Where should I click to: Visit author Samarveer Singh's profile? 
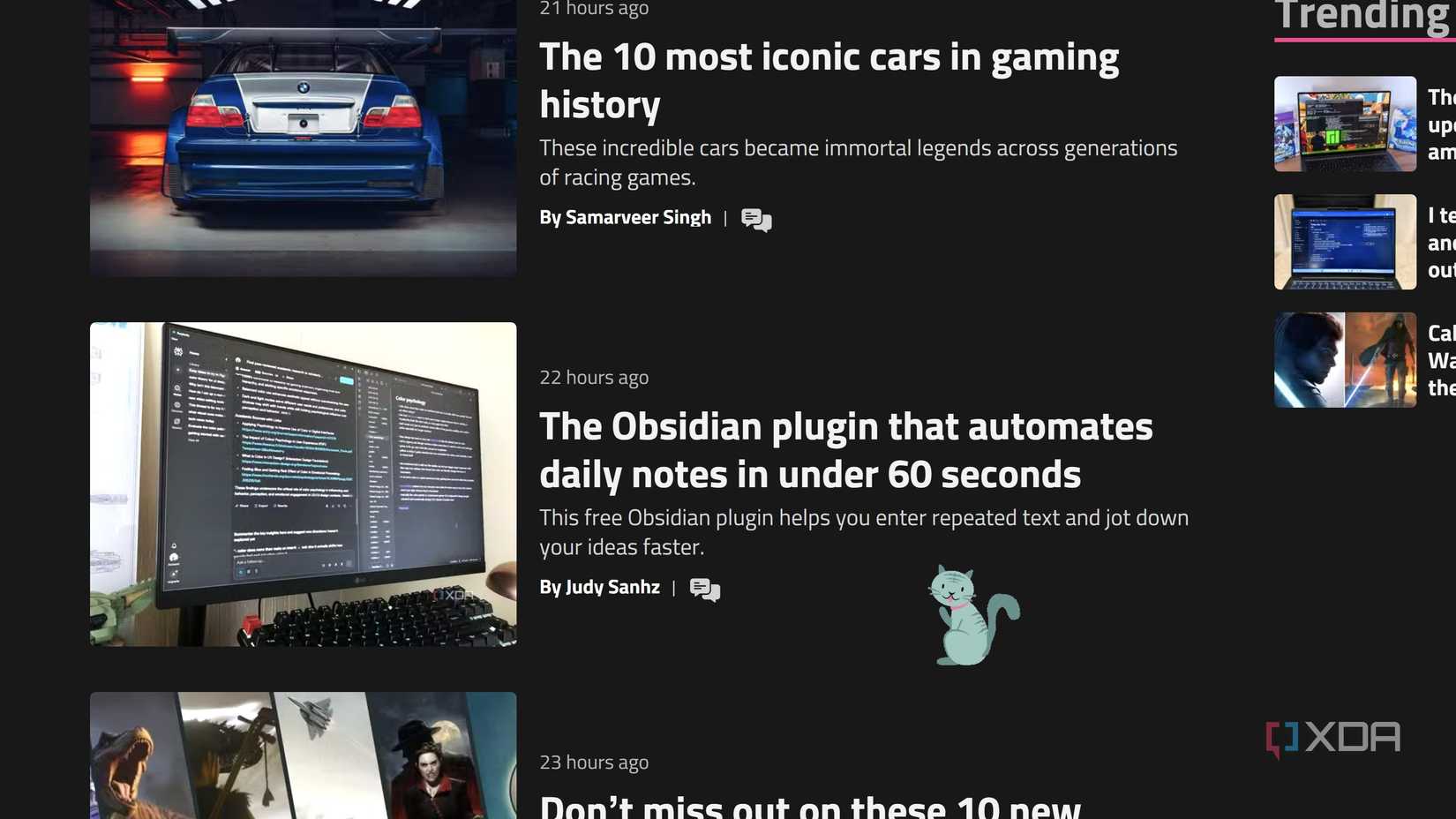pyautogui.click(x=638, y=217)
